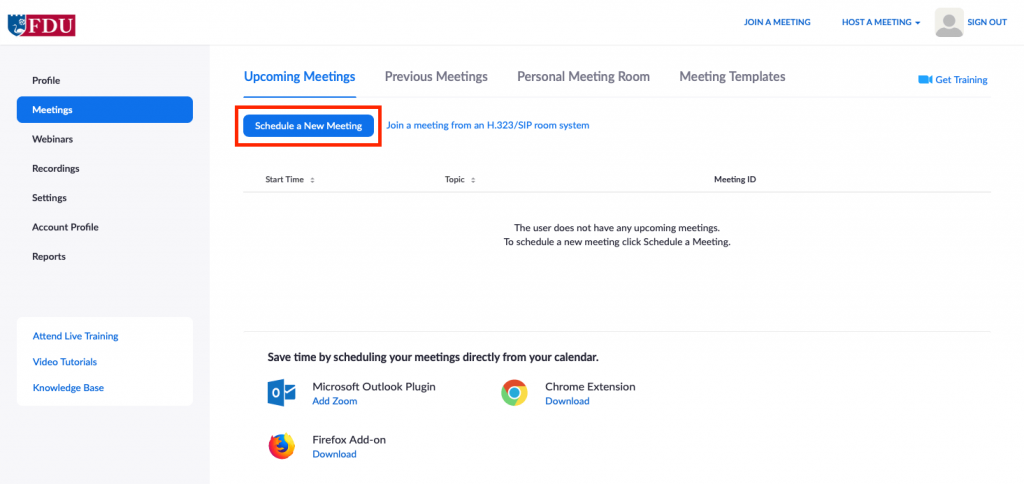Click the Microsoft Outlook Plugin icon
Image resolution: width=1024 pixels, height=484 pixels.
(x=282, y=393)
